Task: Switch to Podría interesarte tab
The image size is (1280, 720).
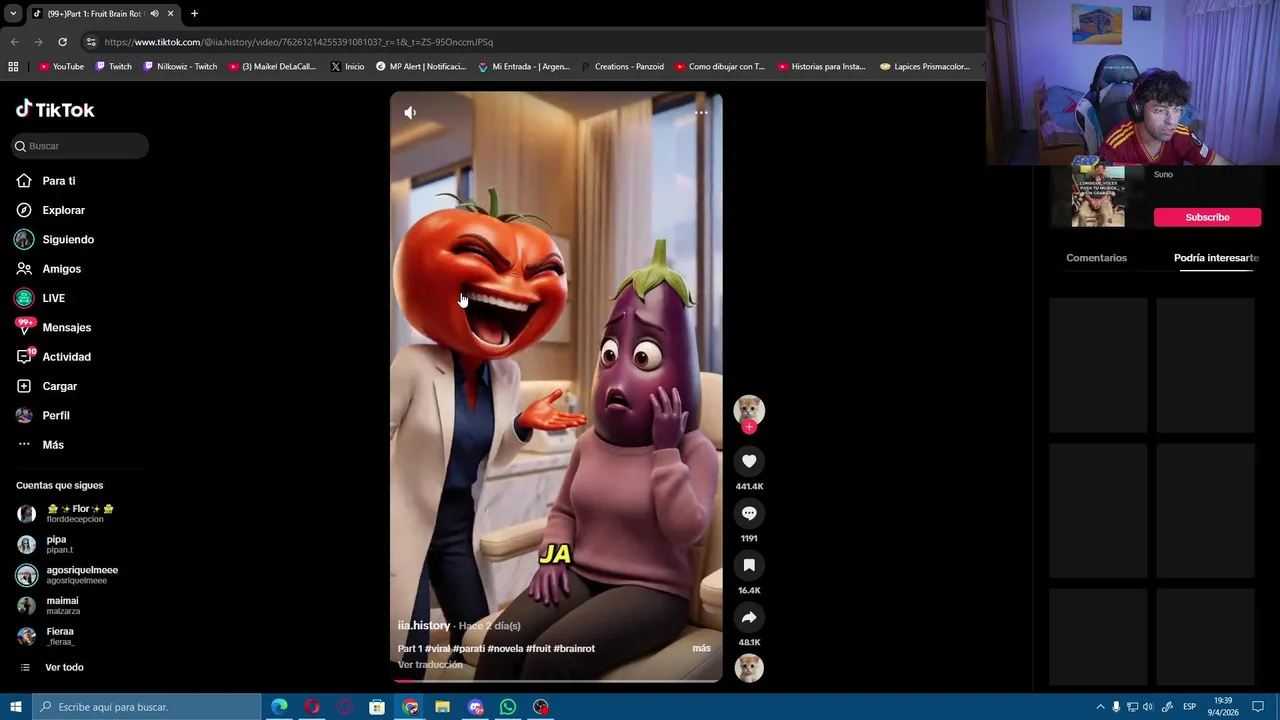Action: coord(1216,258)
